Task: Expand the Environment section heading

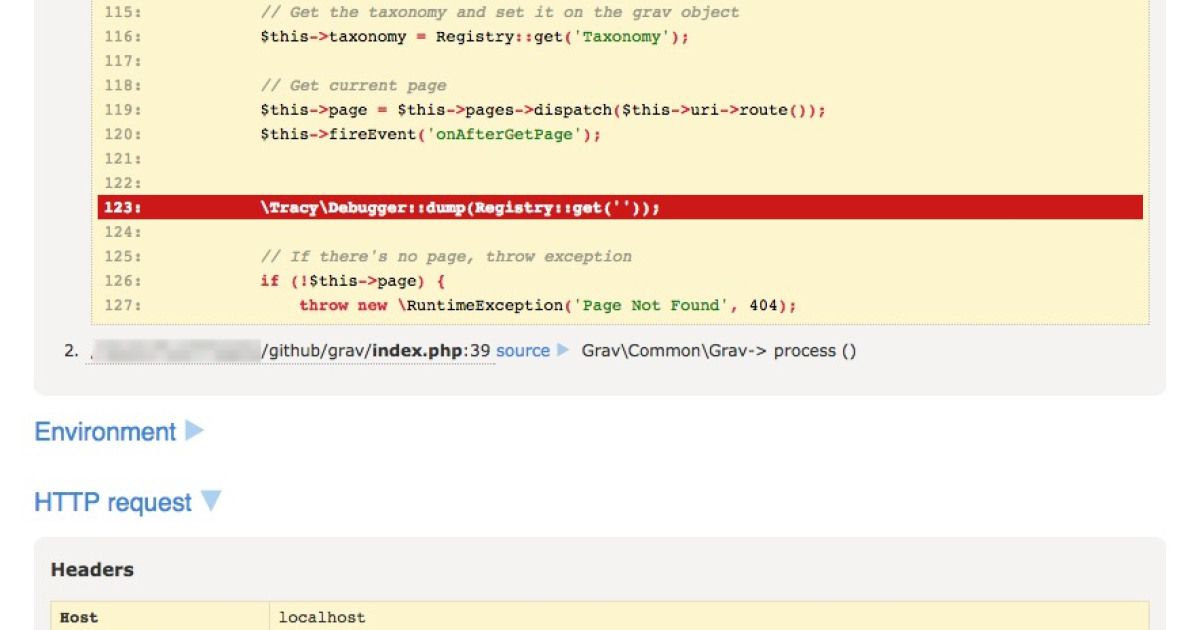Action: point(105,432)
